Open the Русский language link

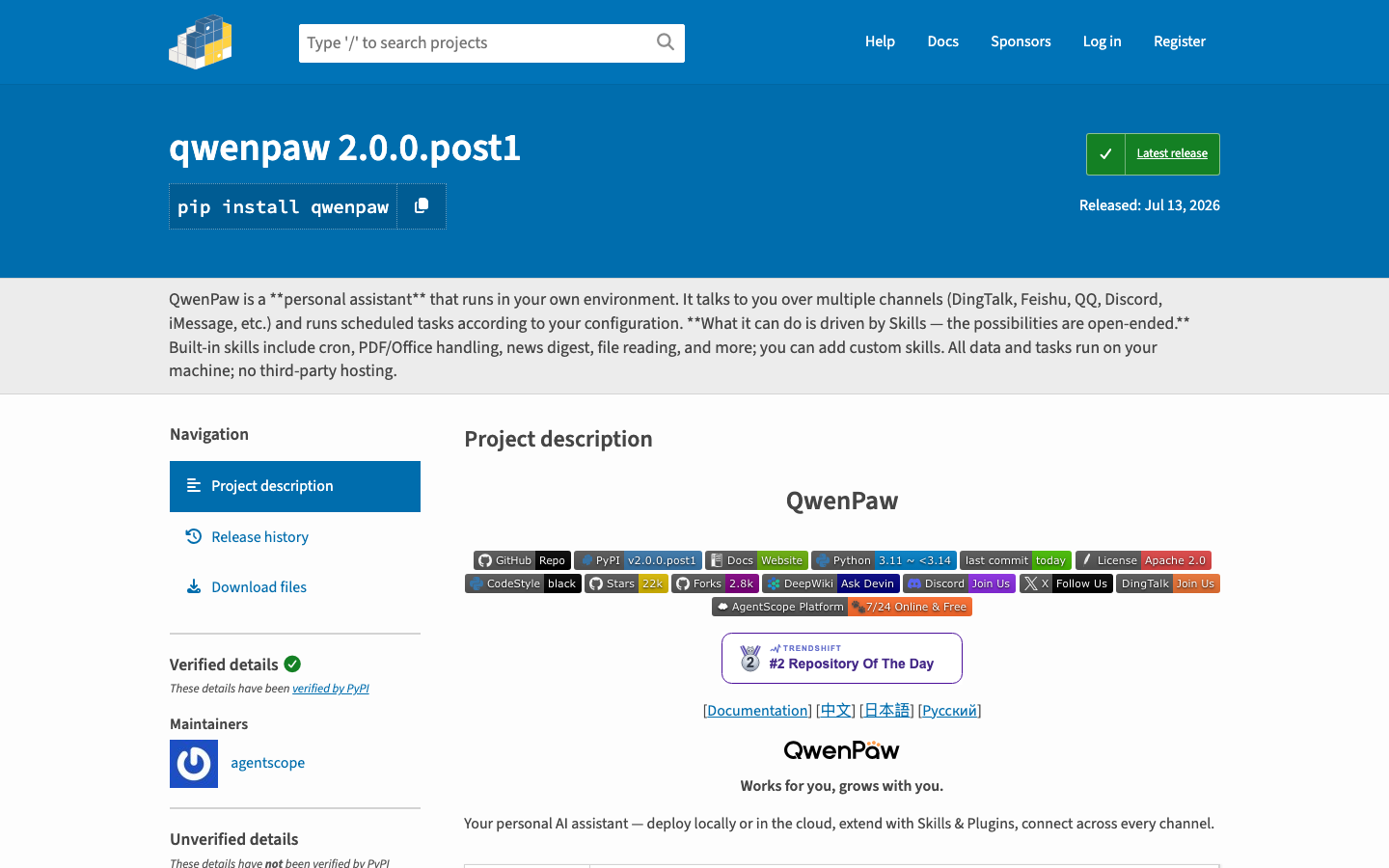(x=949, y=711)
